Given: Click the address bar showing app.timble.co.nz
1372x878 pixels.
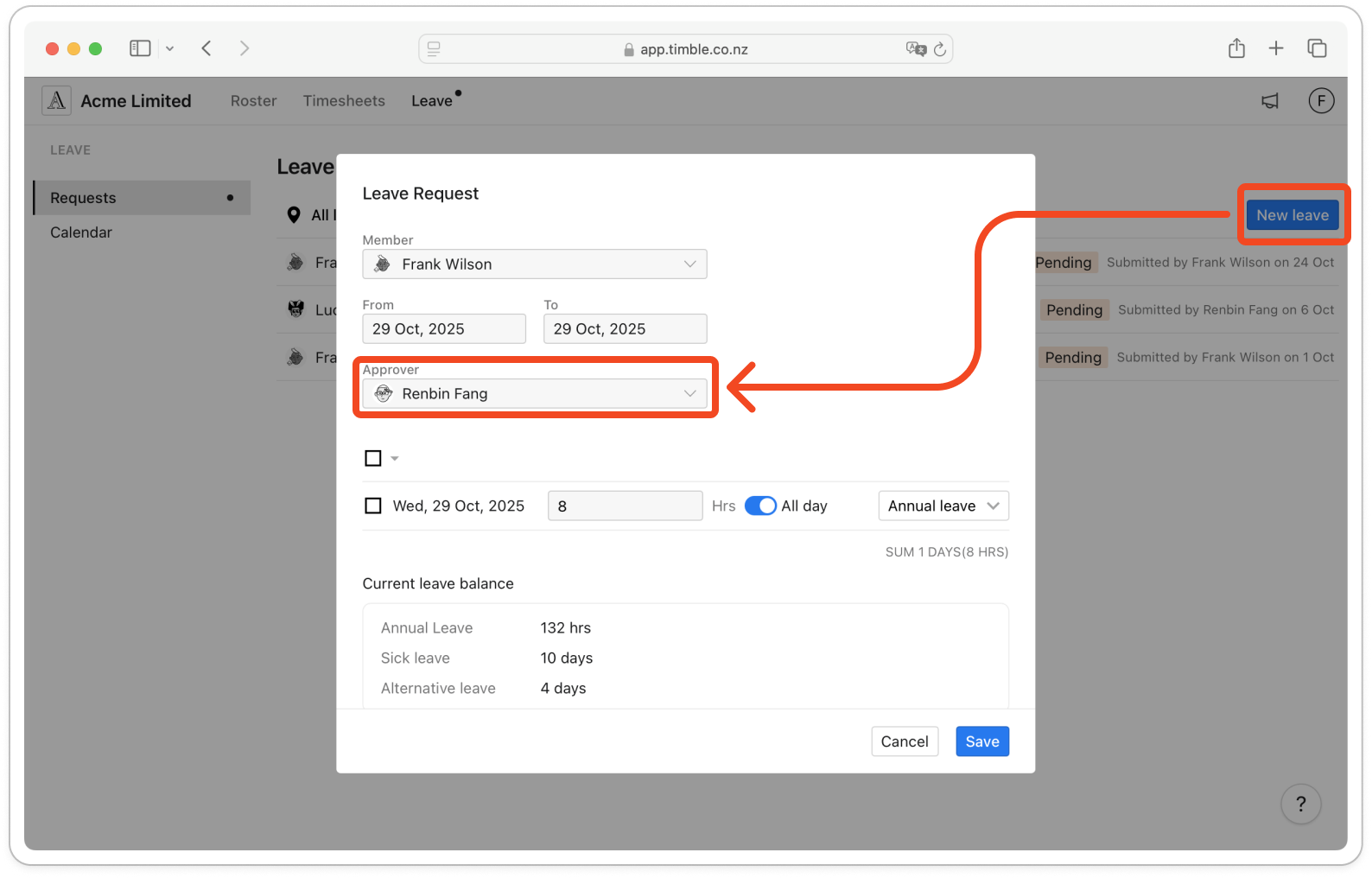Looking at the screenshot, I should 685,49.
